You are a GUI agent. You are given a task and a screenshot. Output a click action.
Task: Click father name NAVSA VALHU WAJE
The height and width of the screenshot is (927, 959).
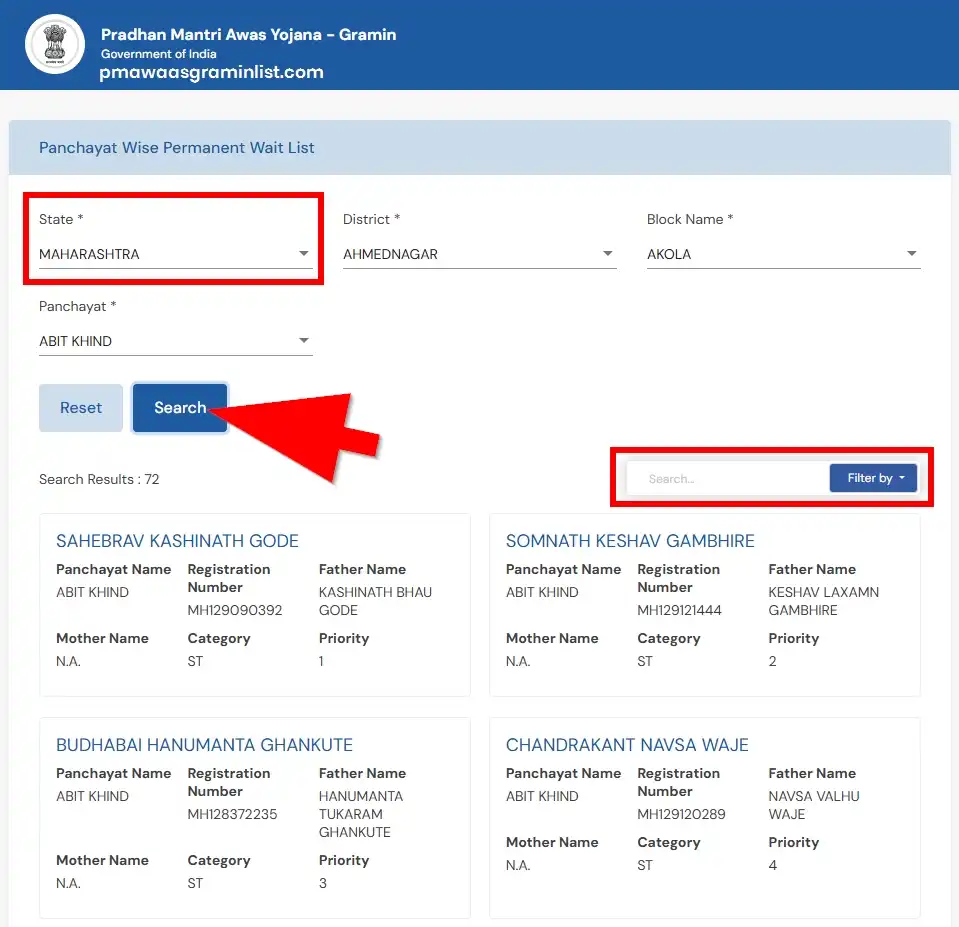tap(814, 805)
